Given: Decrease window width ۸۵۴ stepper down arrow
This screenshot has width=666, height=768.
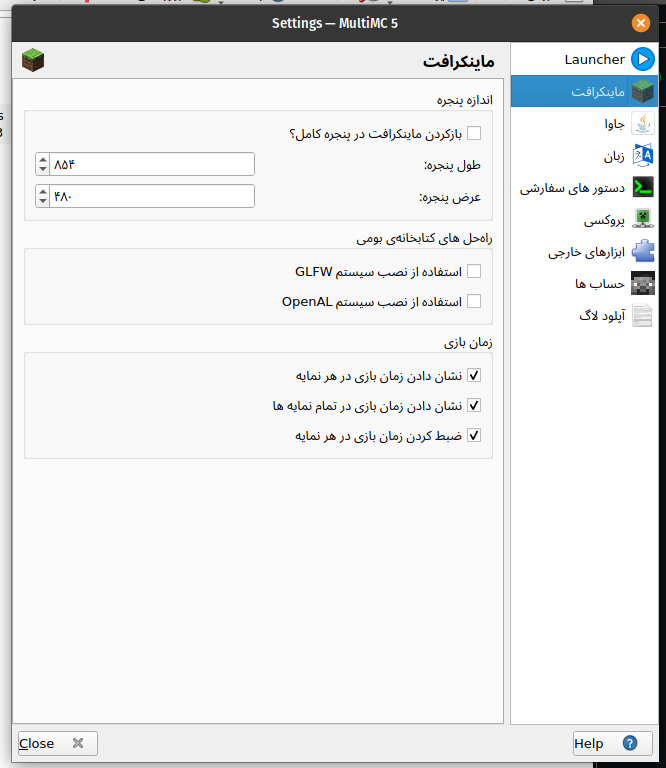Looking at the screenshot, I should [x=43, y=169].
